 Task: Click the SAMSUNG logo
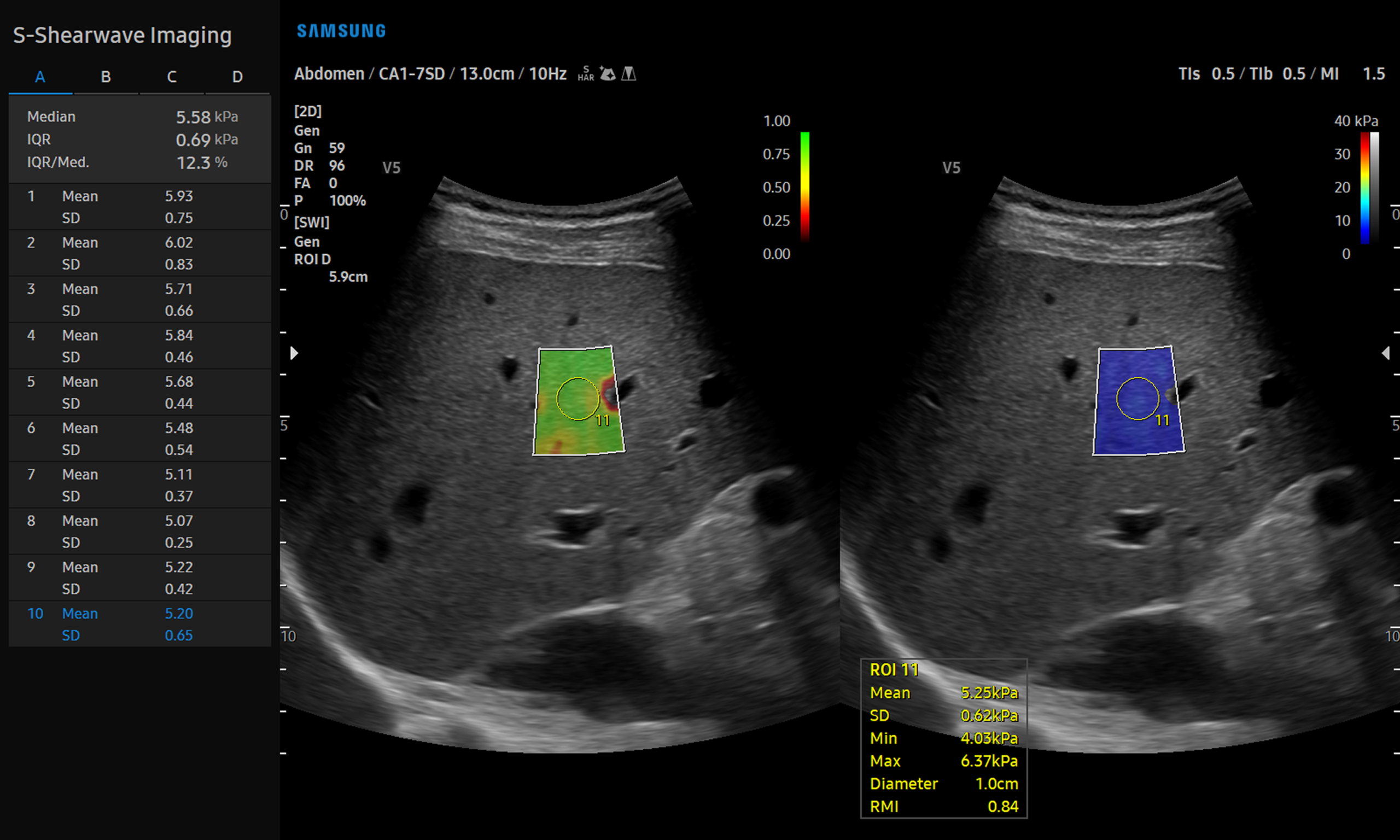(x=341, y=31)
